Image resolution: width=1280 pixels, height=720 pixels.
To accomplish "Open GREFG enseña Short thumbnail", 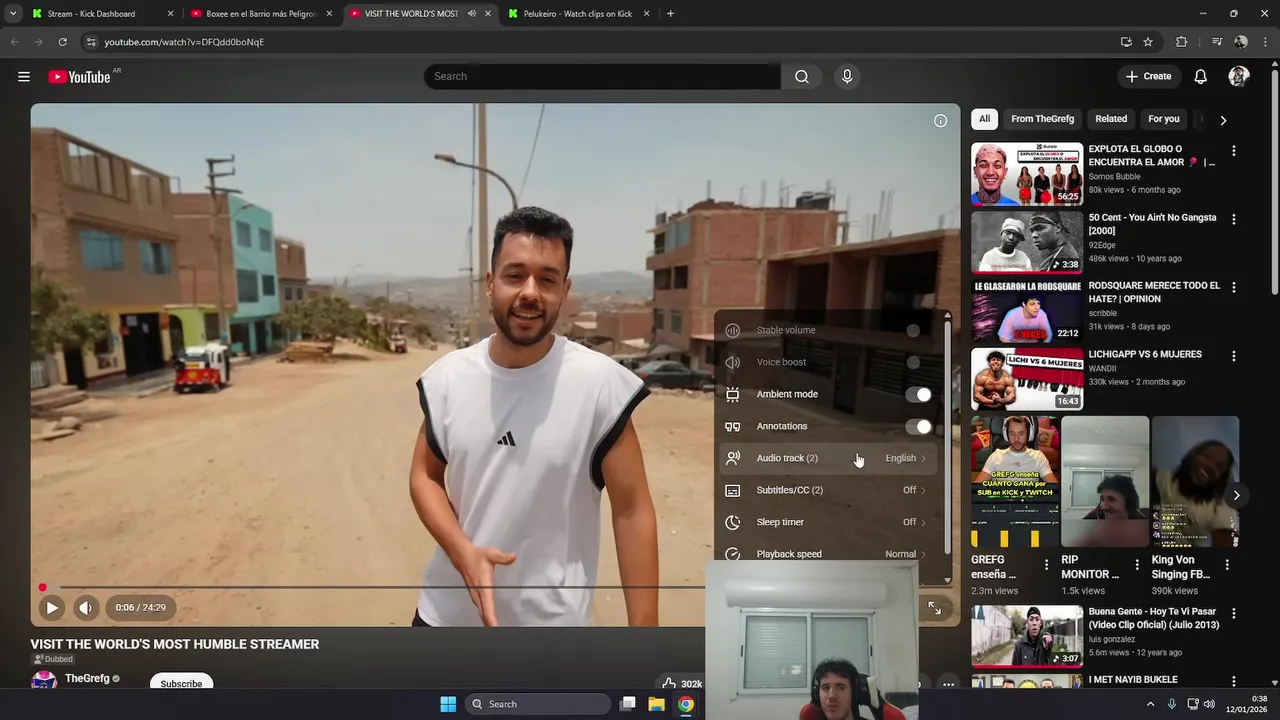I will coord(1015,482).
